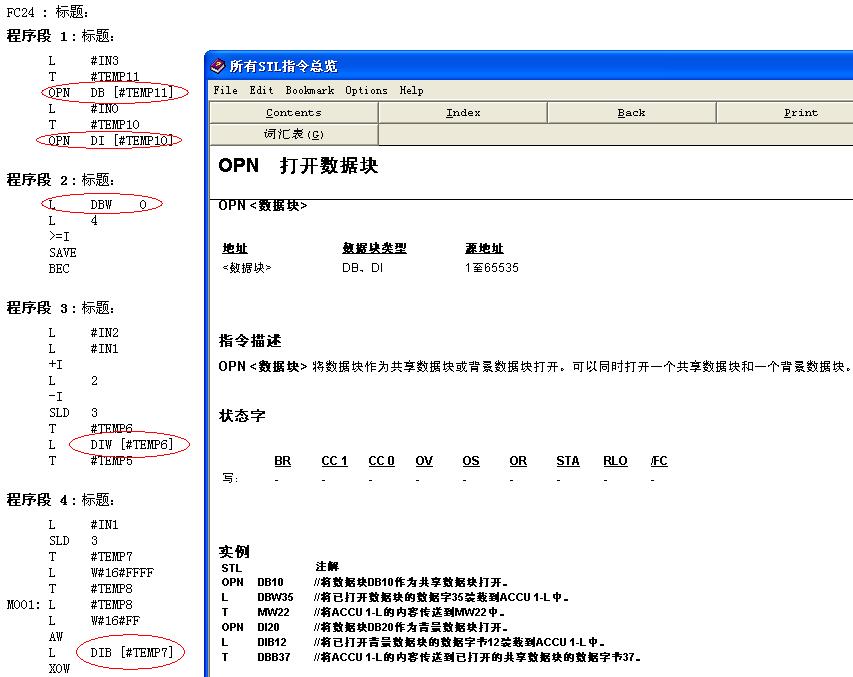Follow the 数据块类型 underlined link

tap(374, 249)
